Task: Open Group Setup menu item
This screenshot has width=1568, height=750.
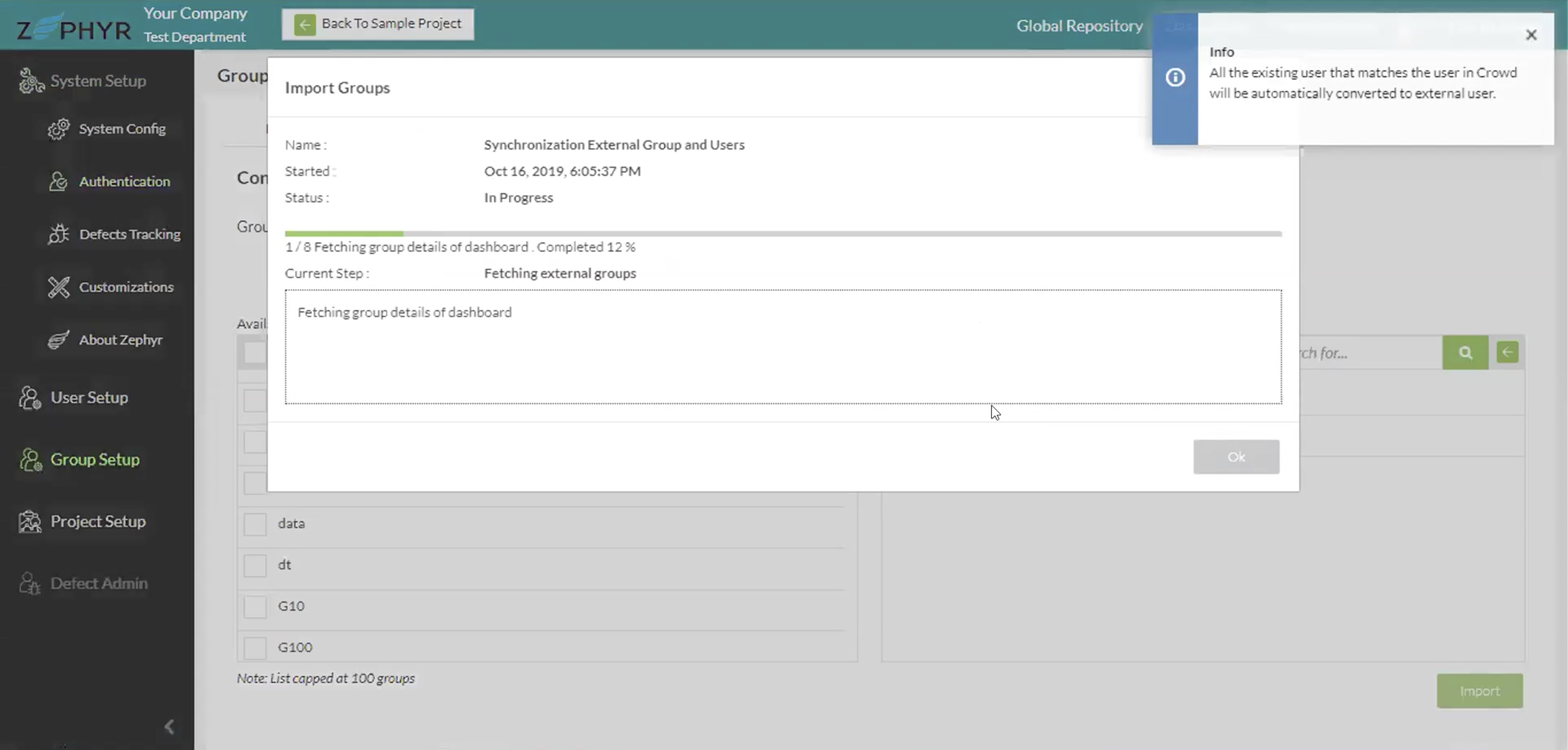Action: point(94,460)
